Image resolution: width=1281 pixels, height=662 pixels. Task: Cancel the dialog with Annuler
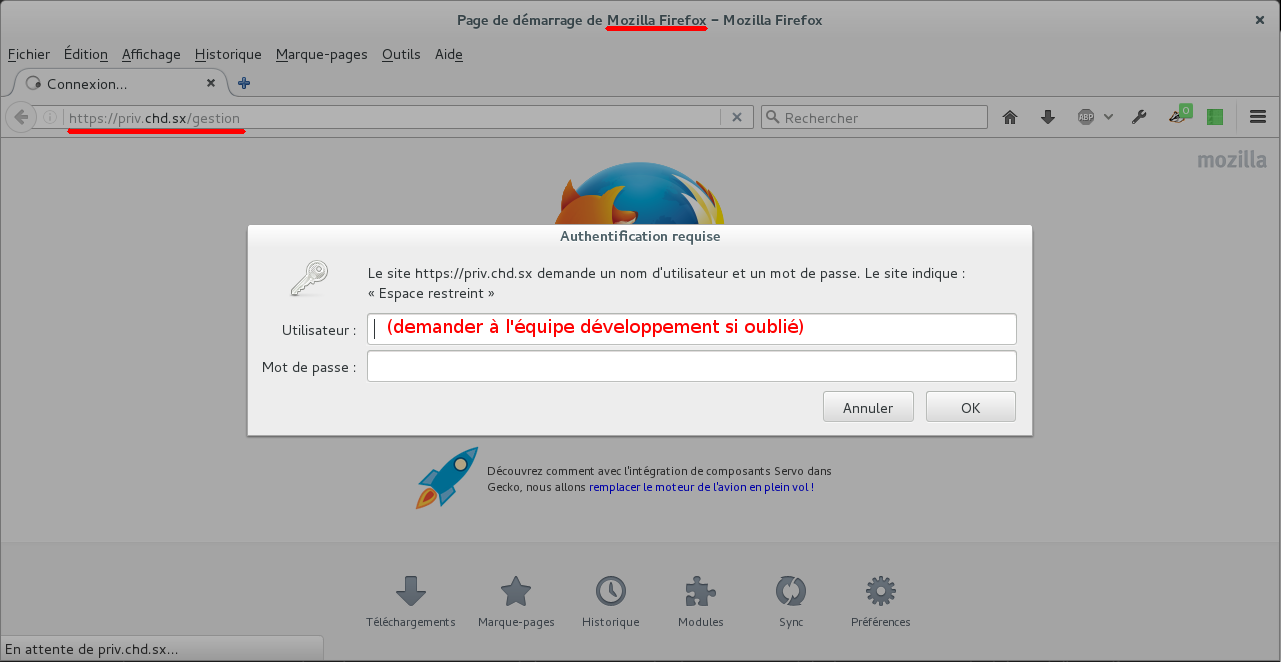(x=868, y=407)
